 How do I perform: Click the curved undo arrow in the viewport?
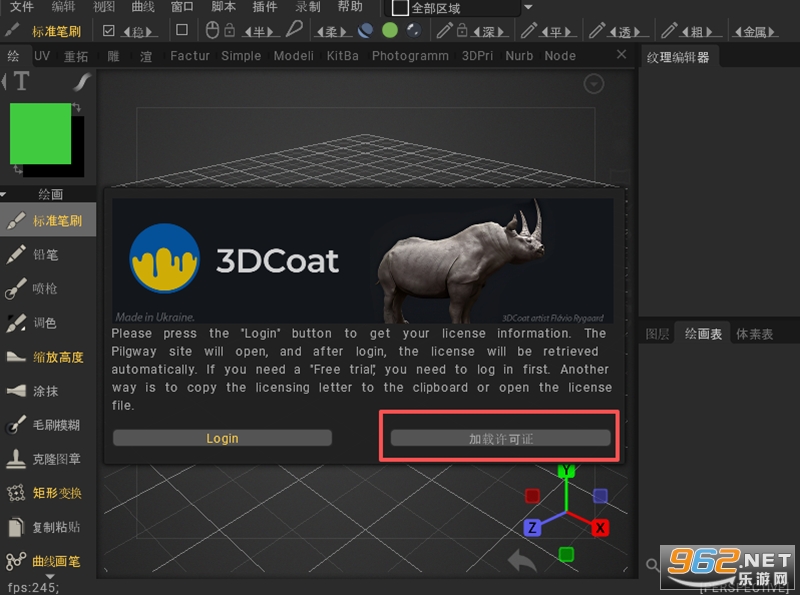522,560
